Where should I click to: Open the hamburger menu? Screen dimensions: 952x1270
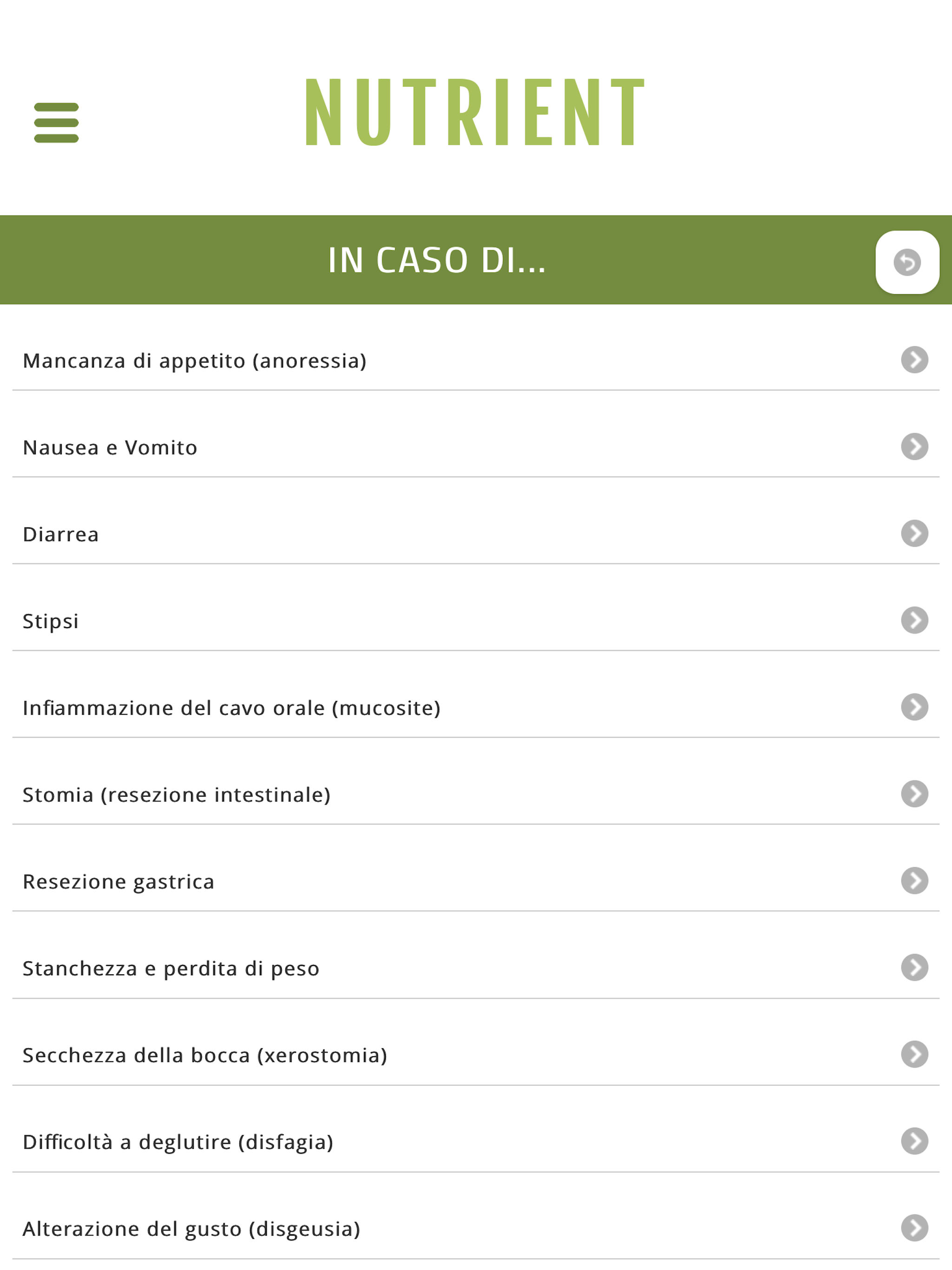click(56, 122)
